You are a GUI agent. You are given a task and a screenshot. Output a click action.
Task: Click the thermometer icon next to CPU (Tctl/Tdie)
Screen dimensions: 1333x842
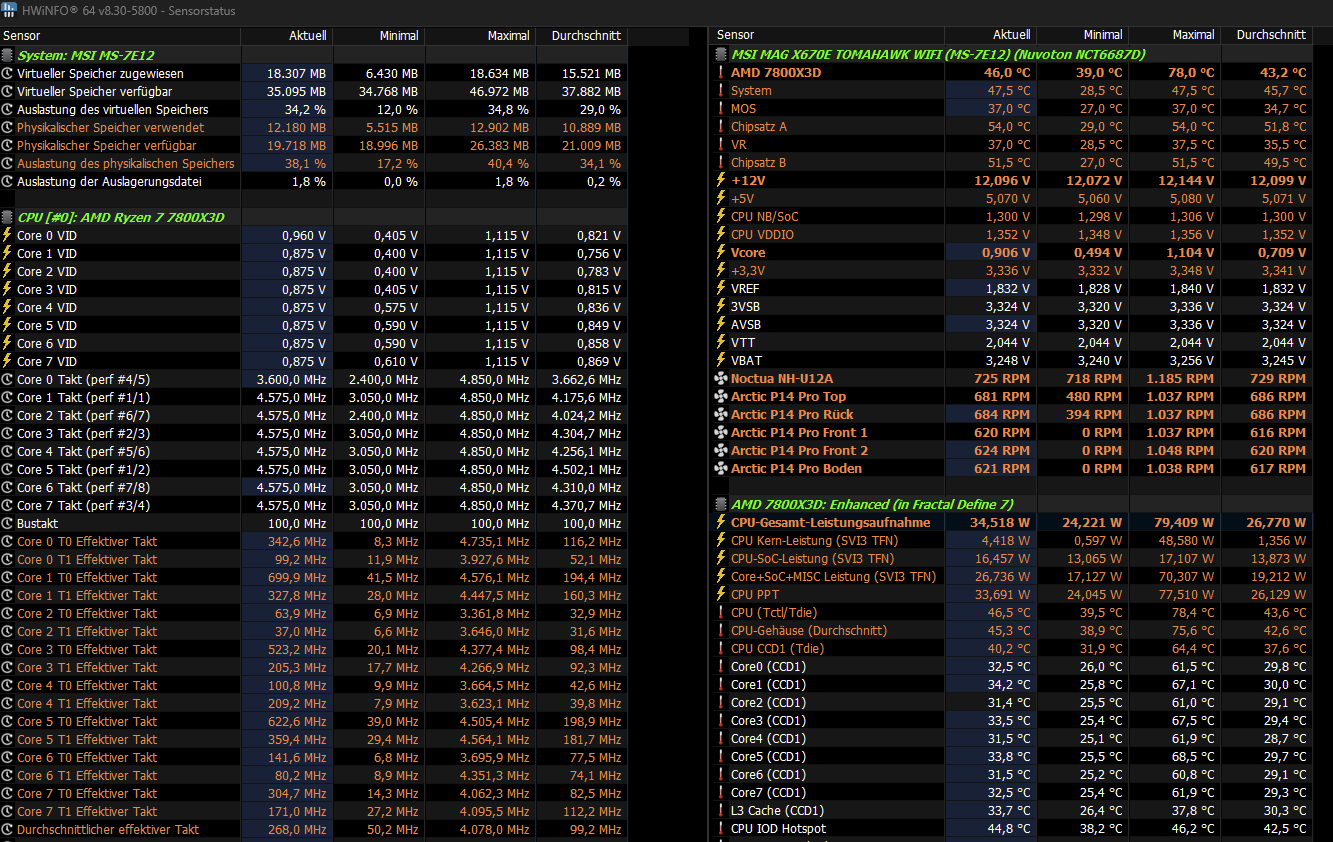coord(720,613)
